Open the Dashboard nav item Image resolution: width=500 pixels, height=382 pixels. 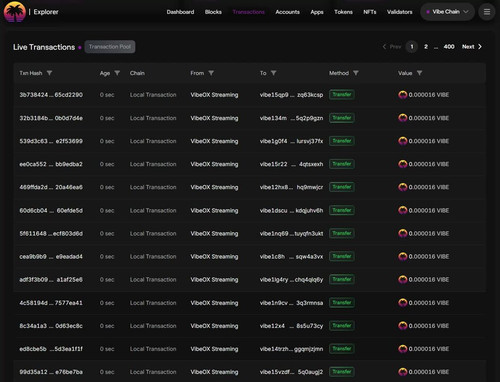pyautogui.click(x=180, y=12)
